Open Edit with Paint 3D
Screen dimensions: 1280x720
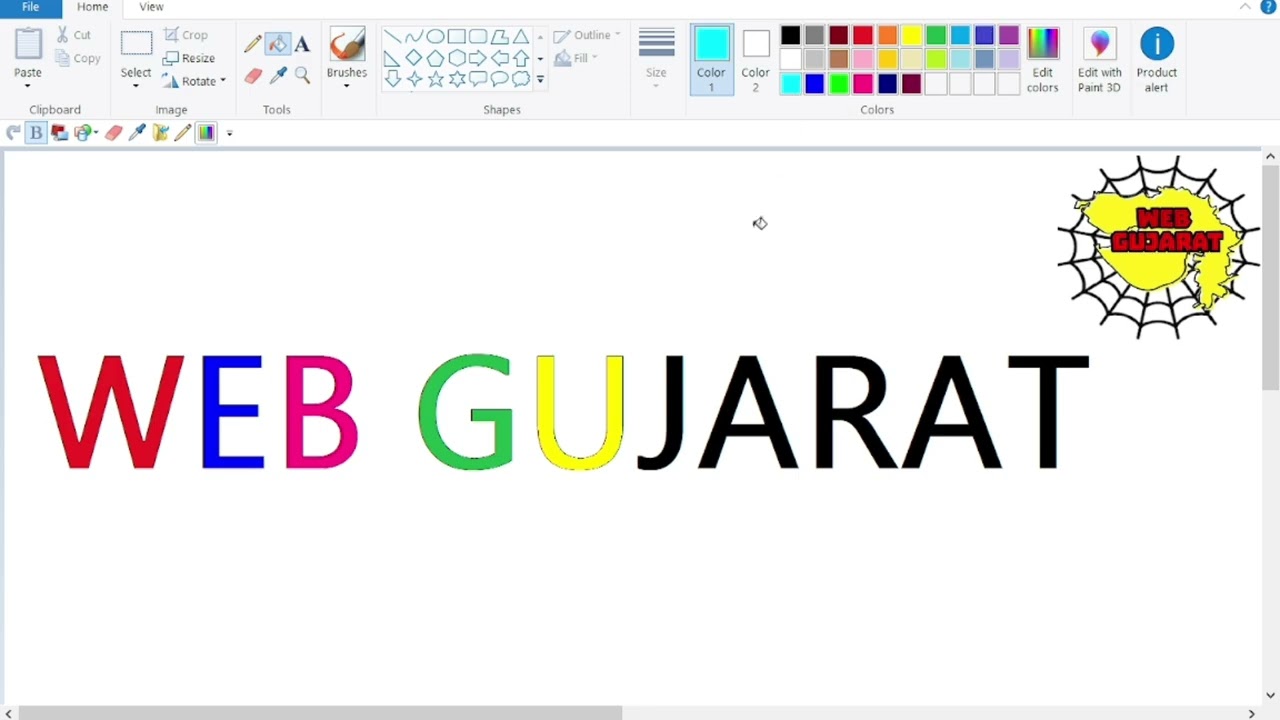click(1099, 60)
